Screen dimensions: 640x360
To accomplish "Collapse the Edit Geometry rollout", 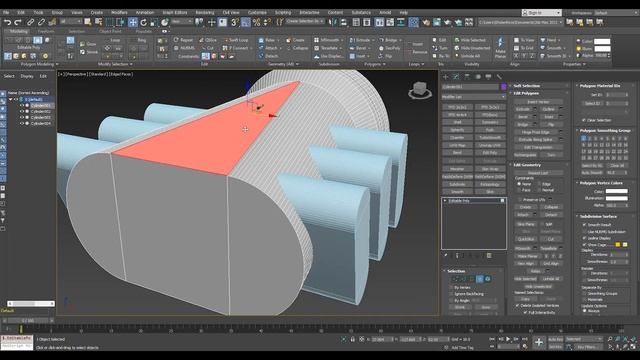I will coord(527,165).
